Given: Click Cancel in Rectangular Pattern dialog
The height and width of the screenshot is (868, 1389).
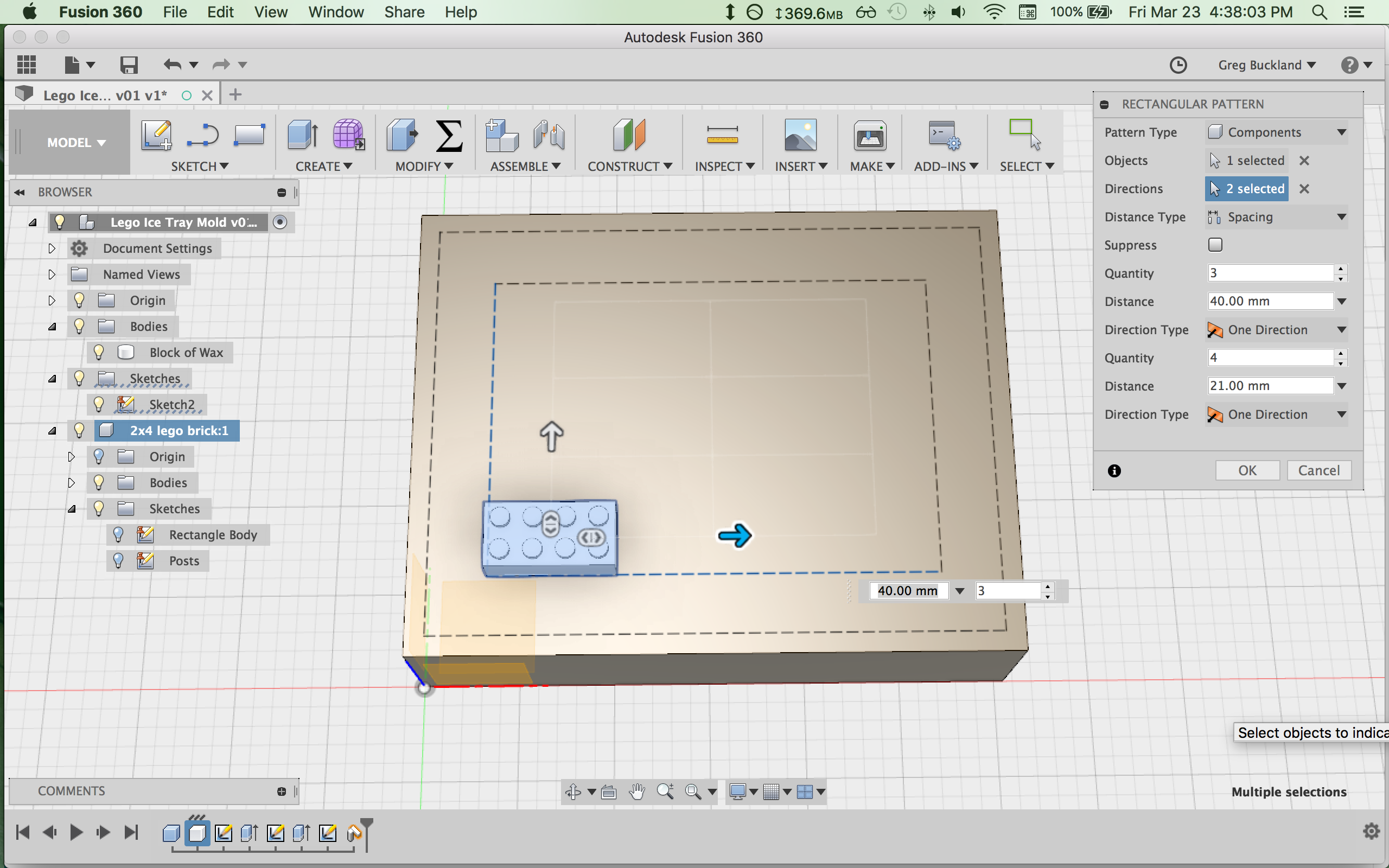Looking at the screenshot, I should coord(1318,470).
